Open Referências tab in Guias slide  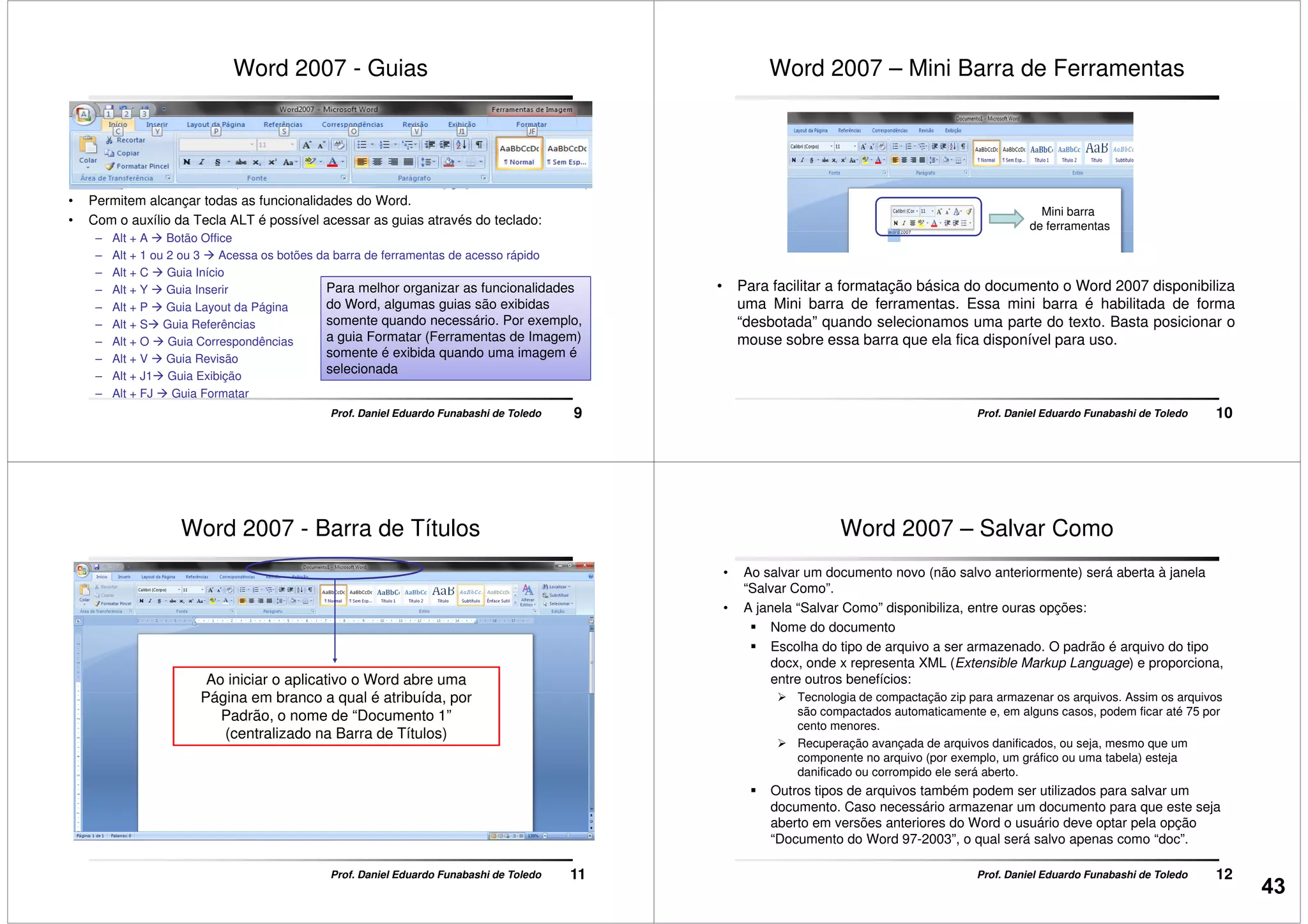[283, 125]
